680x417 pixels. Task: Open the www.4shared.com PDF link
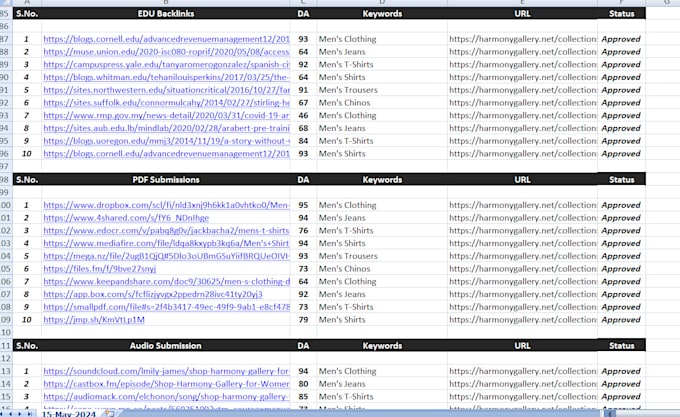coord(126,218)
